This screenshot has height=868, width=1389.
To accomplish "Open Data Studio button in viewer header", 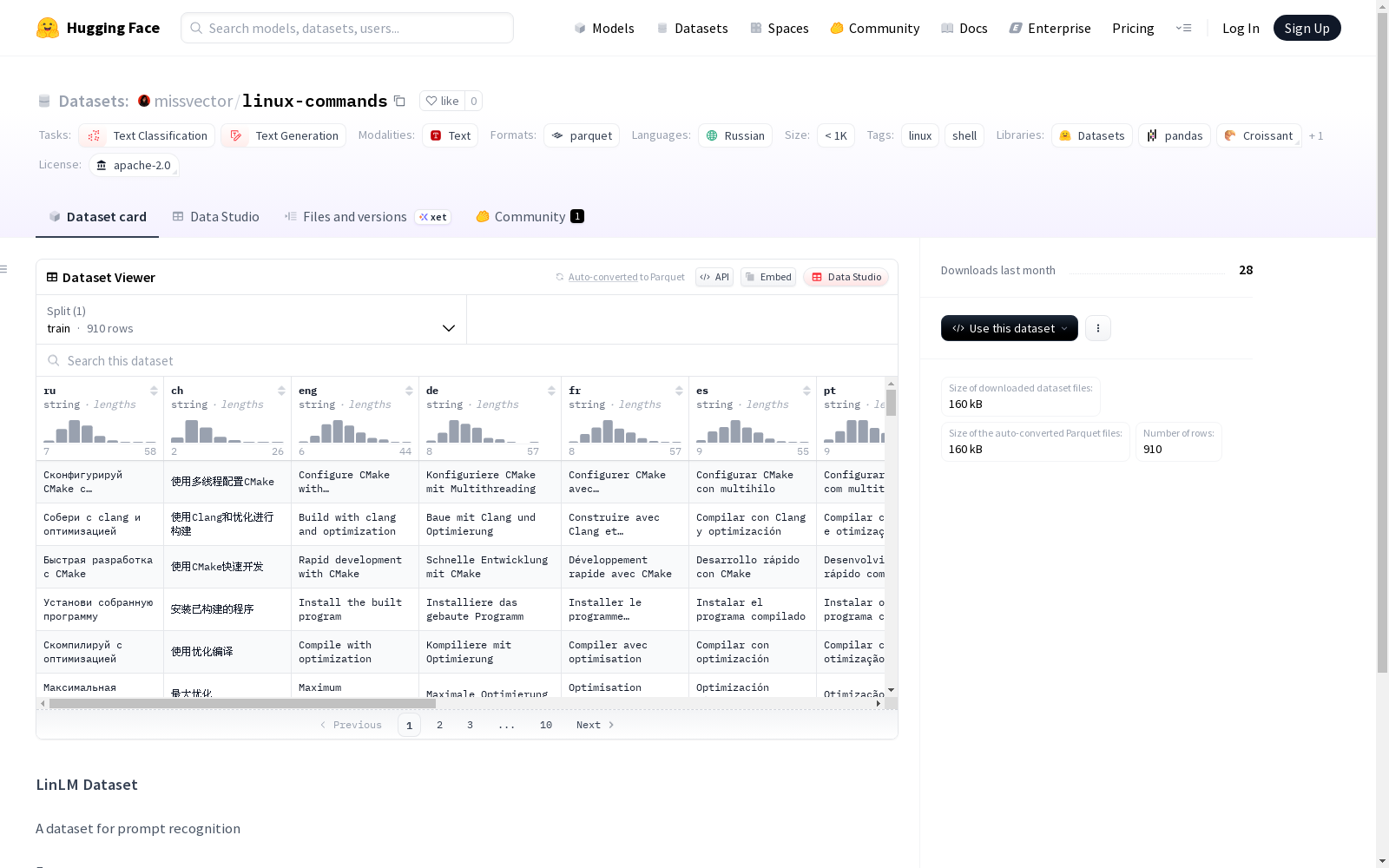I will pos(846,277).
